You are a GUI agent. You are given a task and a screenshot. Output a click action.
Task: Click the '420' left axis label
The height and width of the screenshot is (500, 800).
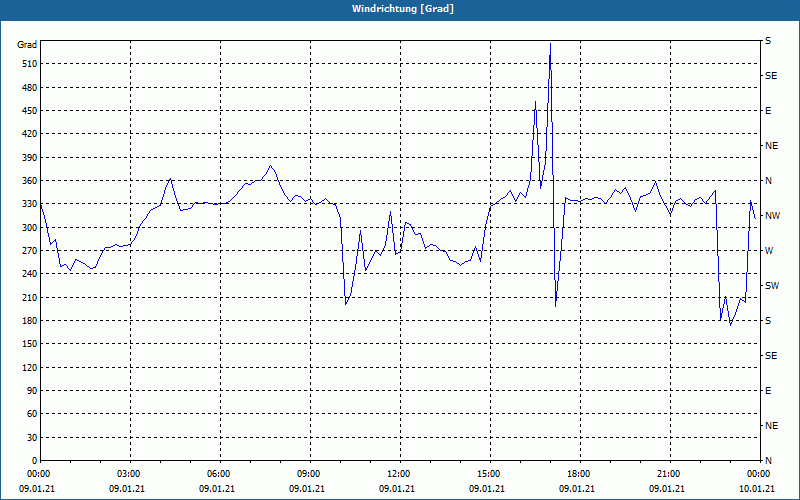coord(29,134)
